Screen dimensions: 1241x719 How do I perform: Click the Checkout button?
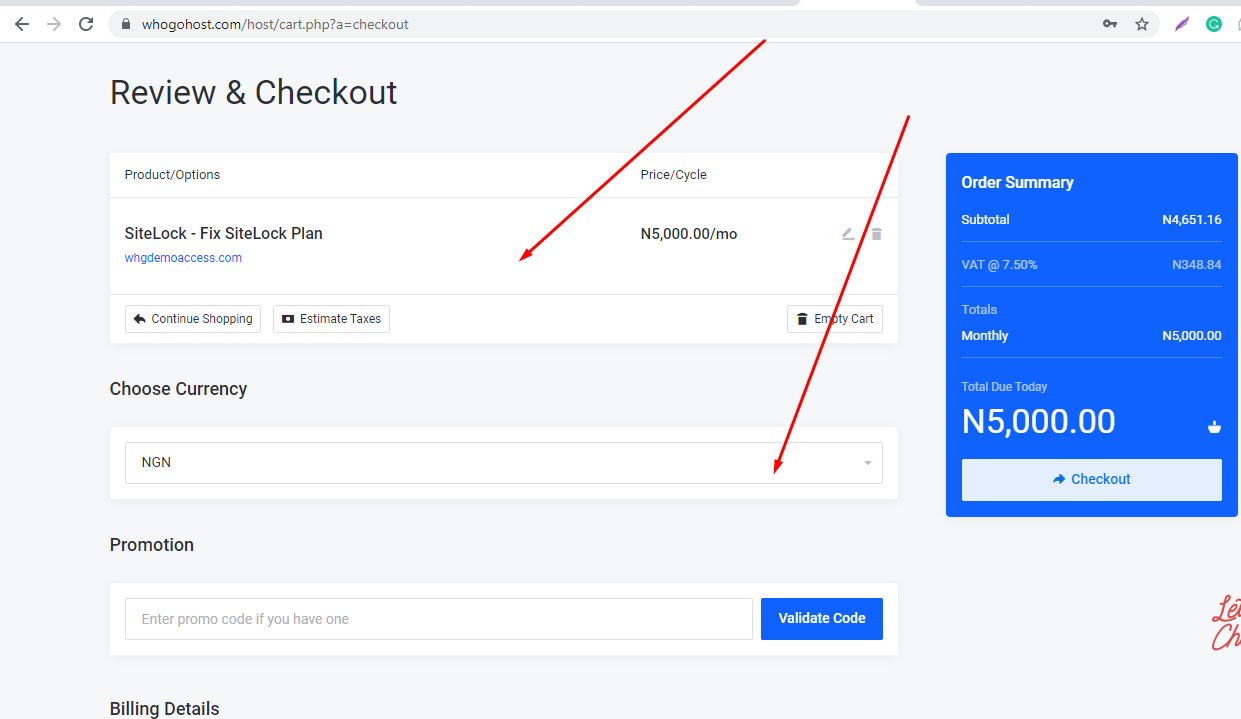coord(1092,480)
